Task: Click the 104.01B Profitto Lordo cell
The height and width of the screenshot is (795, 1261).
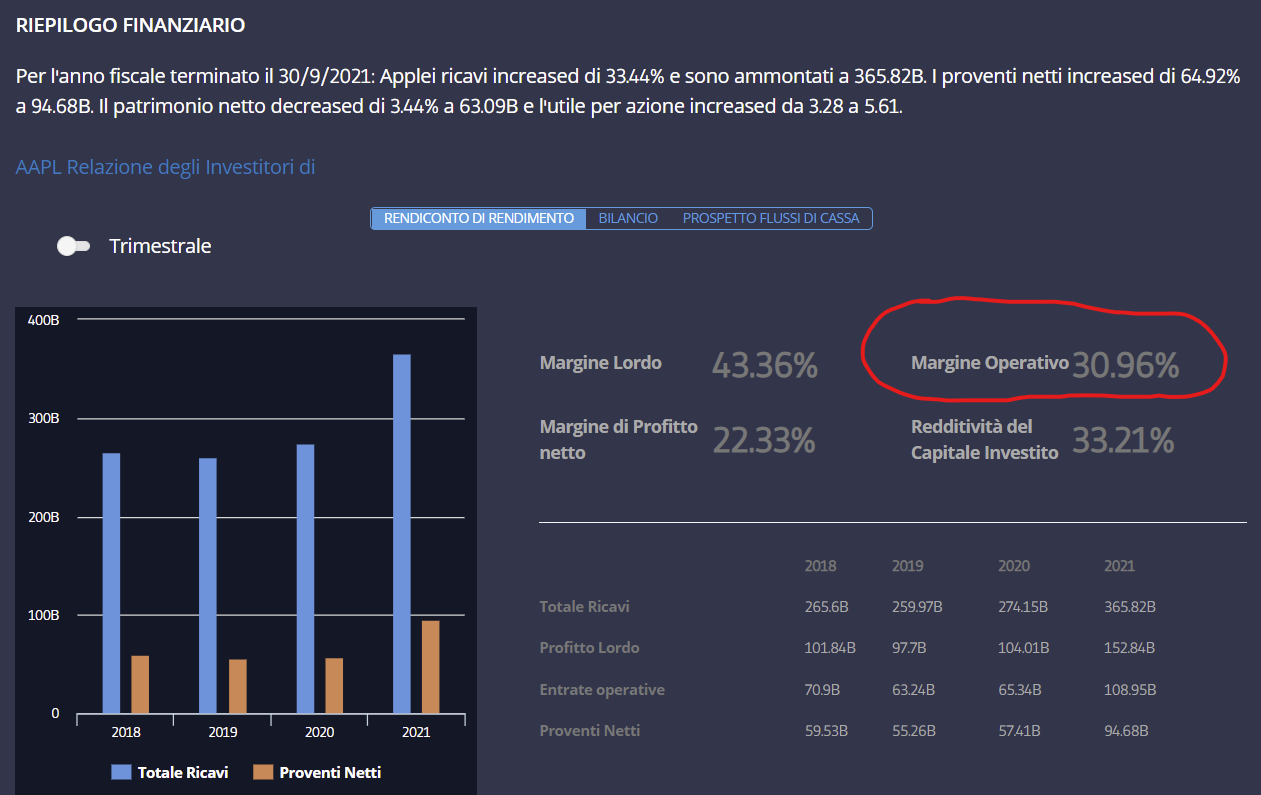Action: click(x=1024, y=648)
